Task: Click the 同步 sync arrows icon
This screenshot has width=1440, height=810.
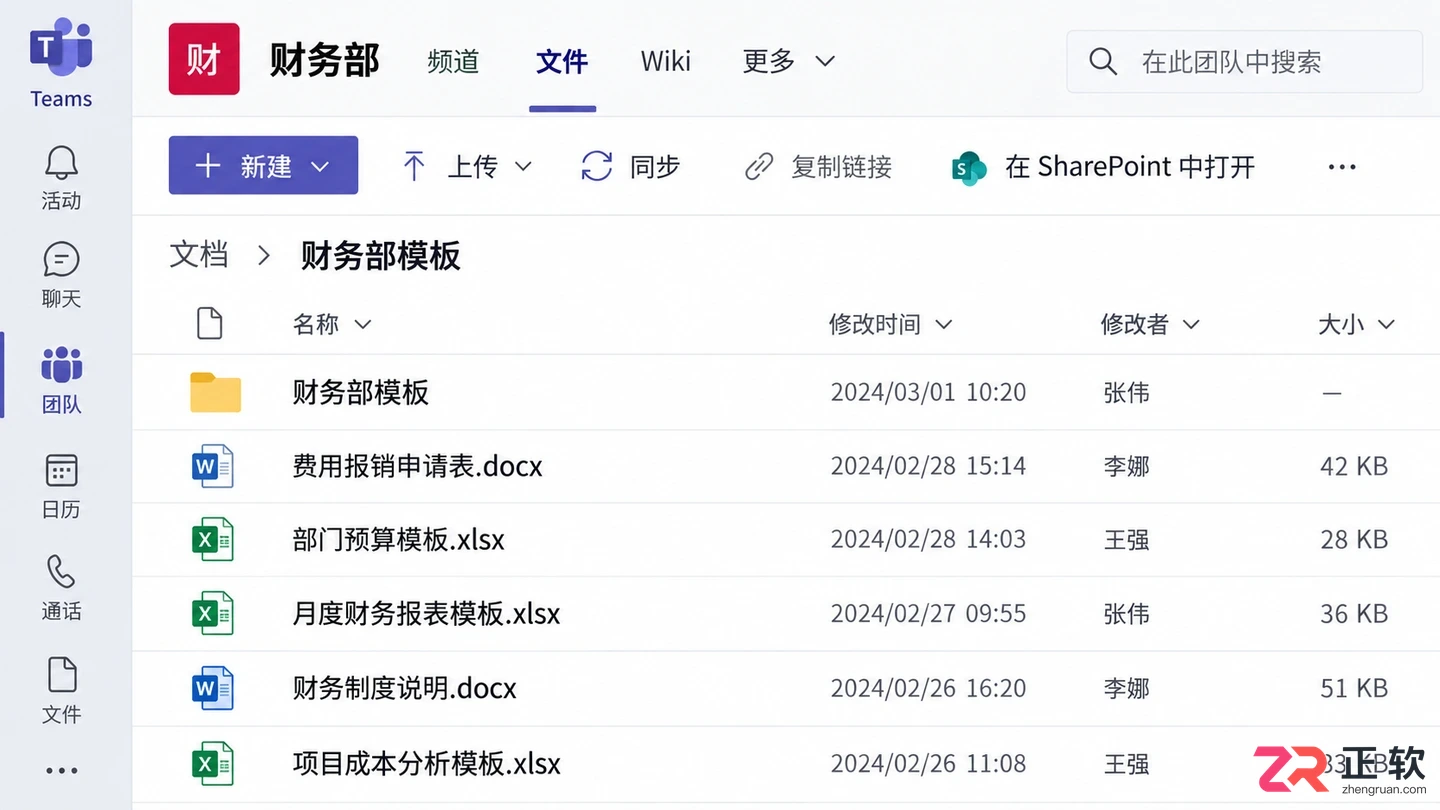Action: 597,166
